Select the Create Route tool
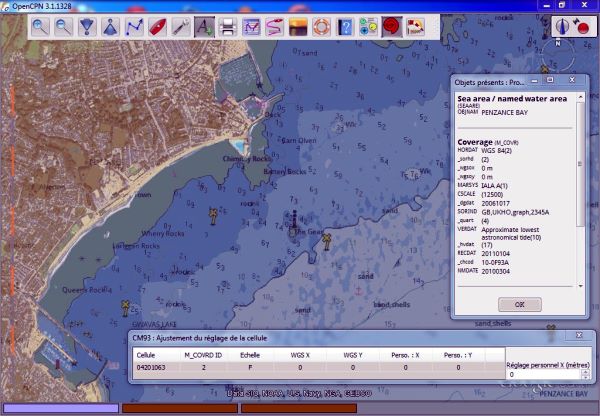Image resolution: width=600 pixels, height=416 pixels. tap(134, 27)
